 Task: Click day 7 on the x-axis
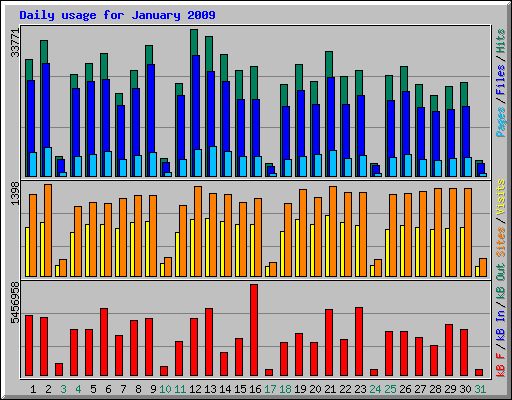click(x=123, y=389)
